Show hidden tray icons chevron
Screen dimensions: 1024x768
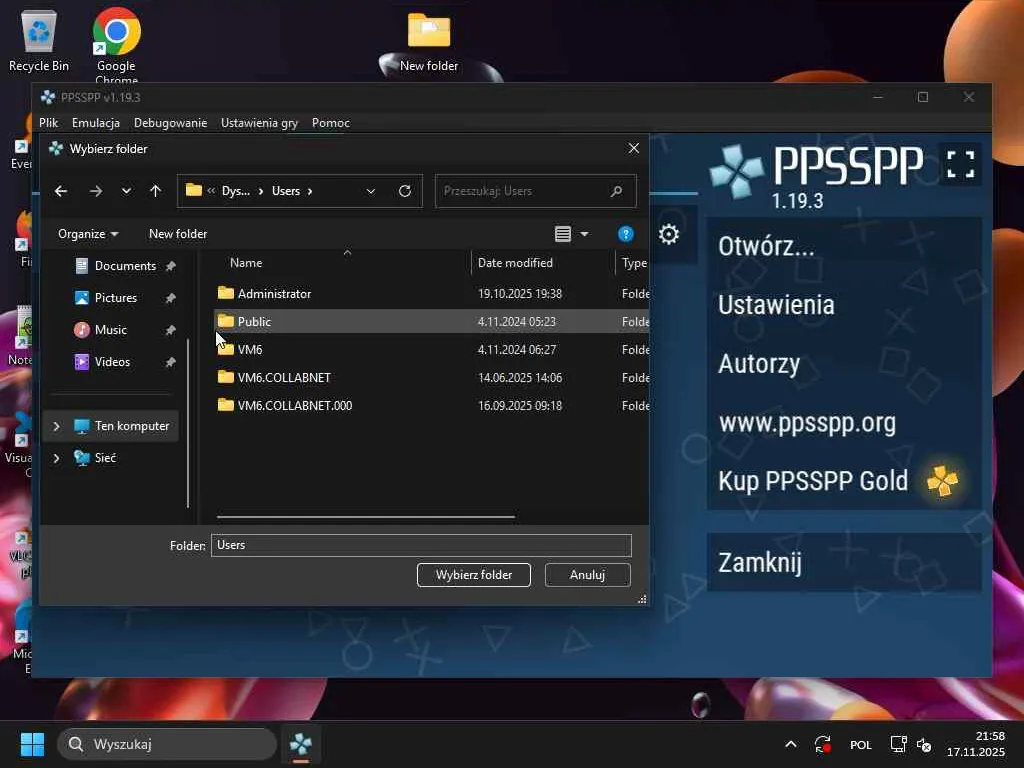click(x=790, y=744)
